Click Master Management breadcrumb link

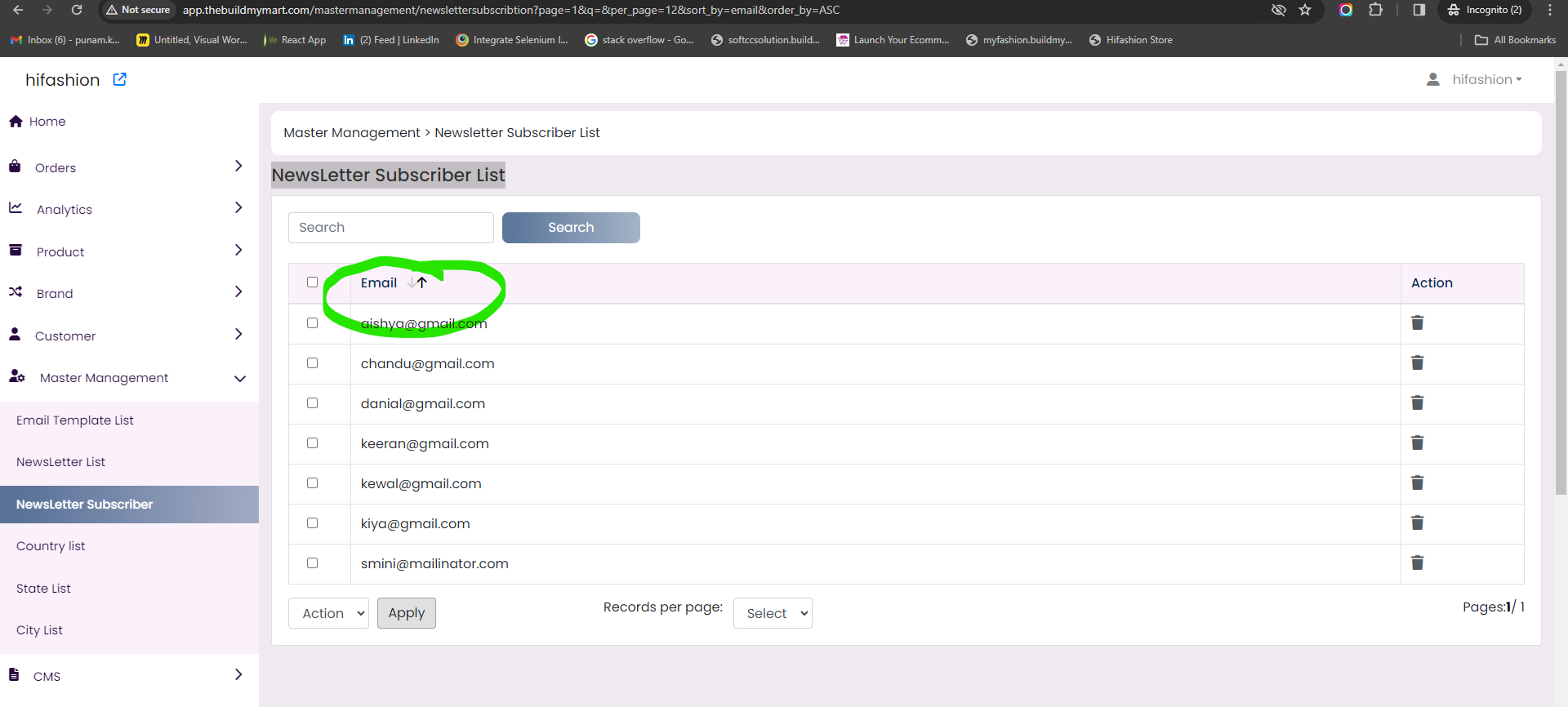pyautogui.click(x=351, y=132)
